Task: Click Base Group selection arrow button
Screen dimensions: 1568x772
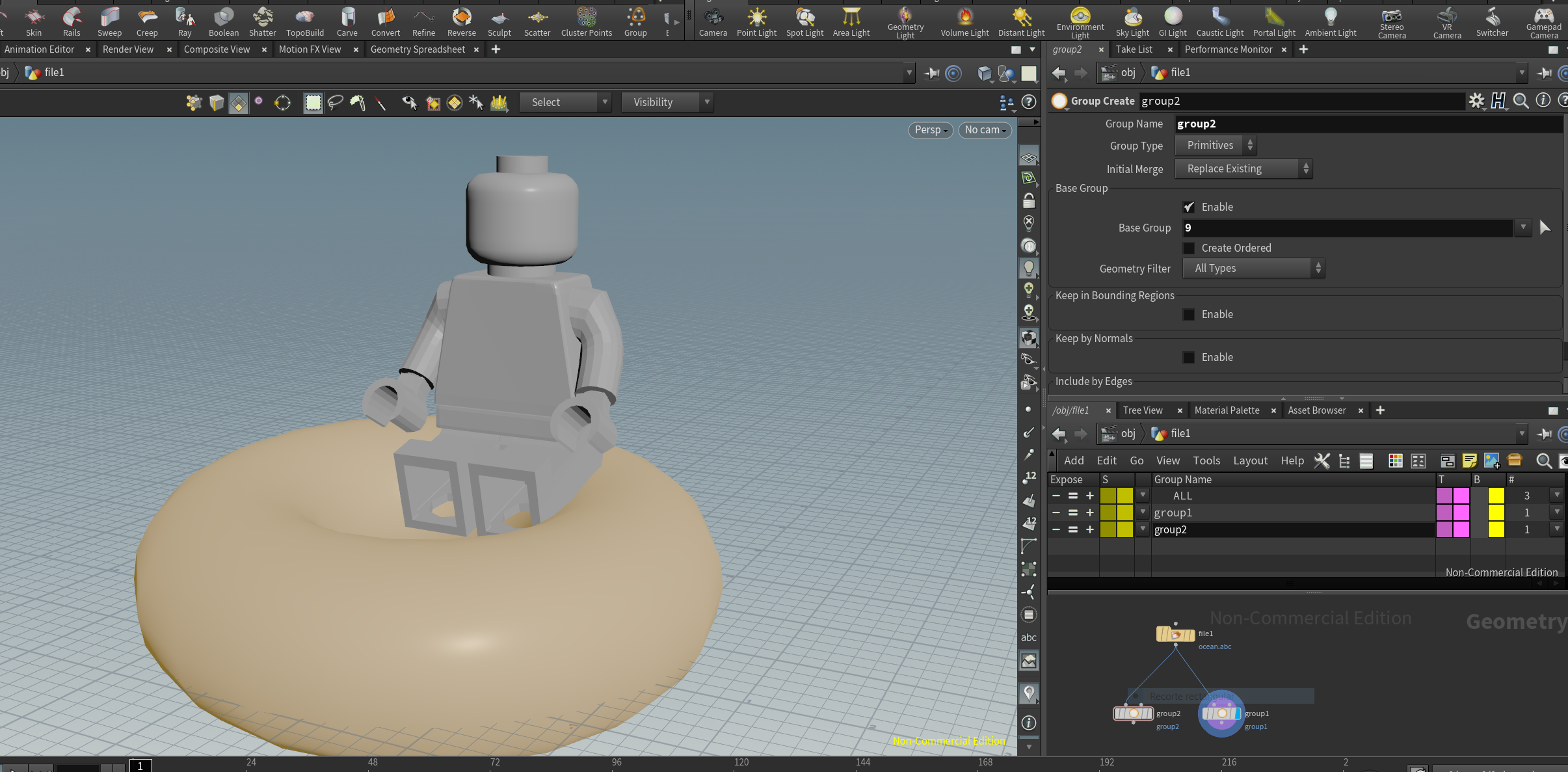Action: pyautogui.click(x=1545, y=228)
